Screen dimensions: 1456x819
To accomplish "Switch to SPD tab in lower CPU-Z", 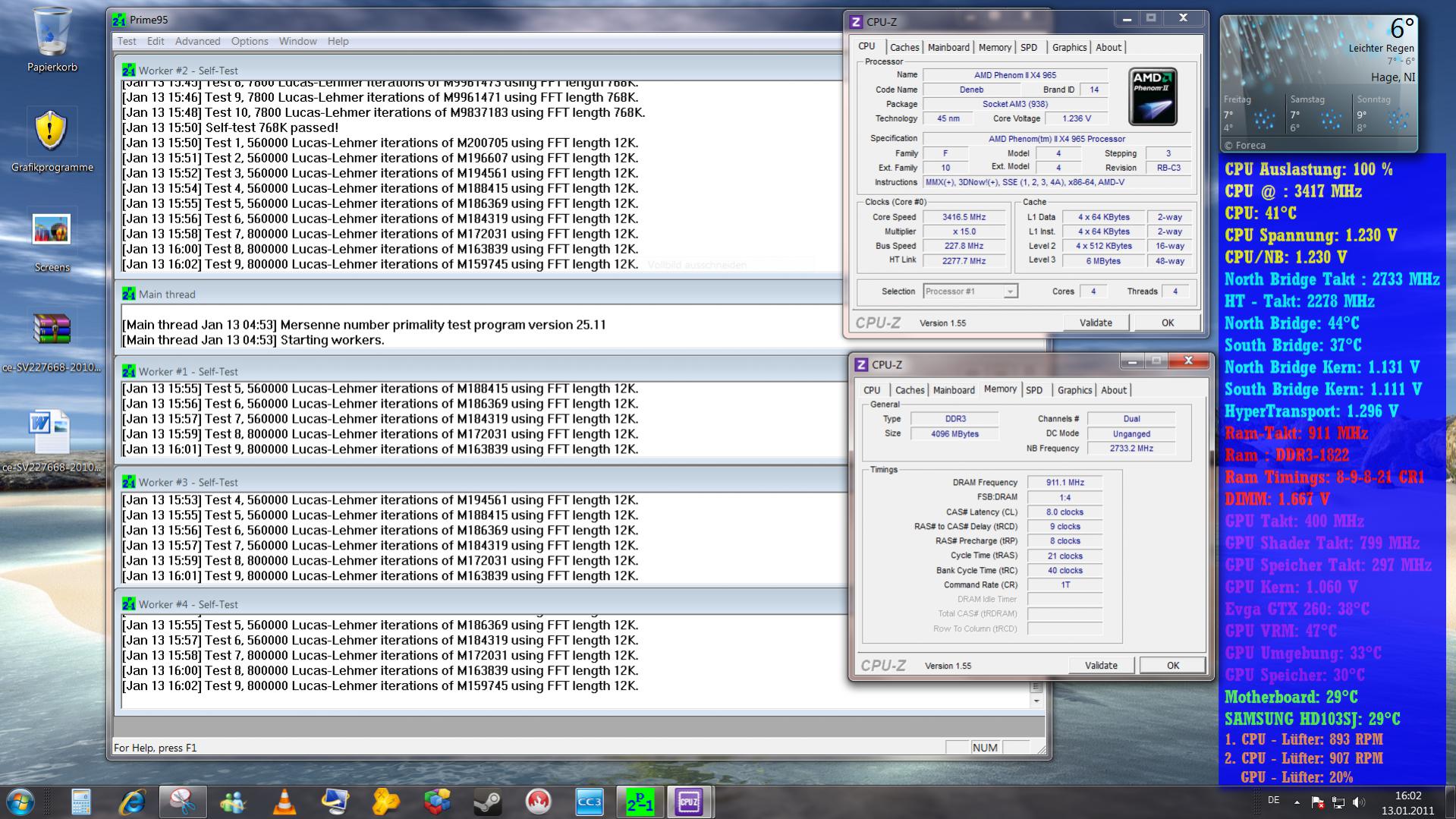I will pos(1034,390).
